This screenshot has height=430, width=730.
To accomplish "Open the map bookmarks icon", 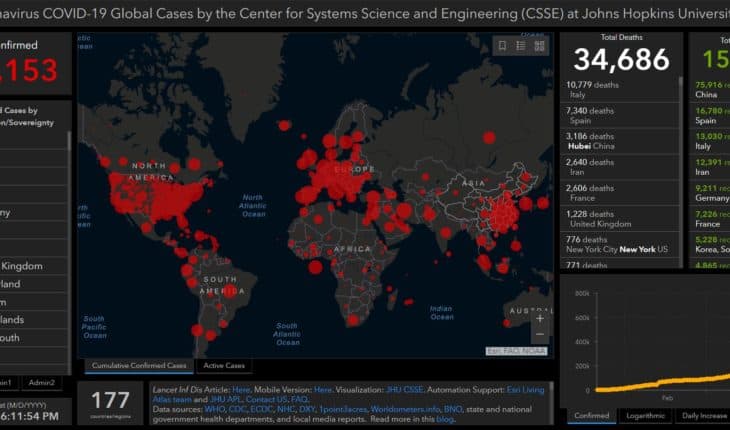I will 502,46.
